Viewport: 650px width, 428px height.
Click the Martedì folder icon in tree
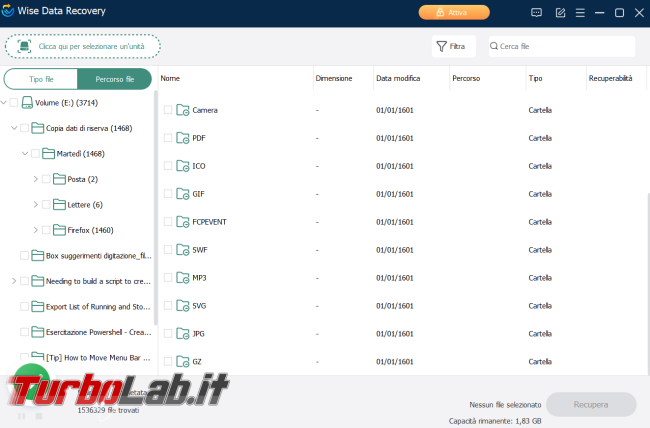click(49, 153)
